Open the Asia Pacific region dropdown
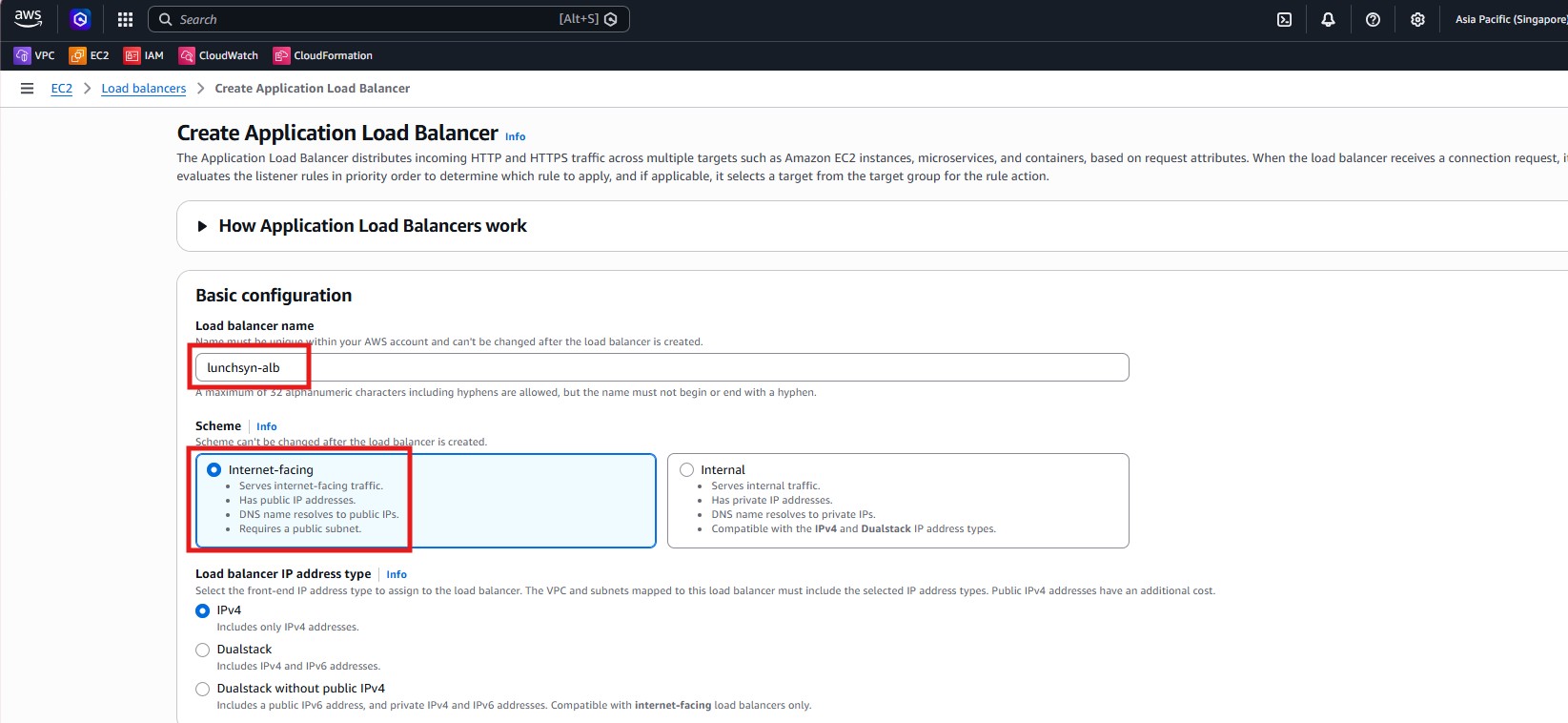The width and height of the screenshot is (1568, 723). click(x=1510, y=19)
